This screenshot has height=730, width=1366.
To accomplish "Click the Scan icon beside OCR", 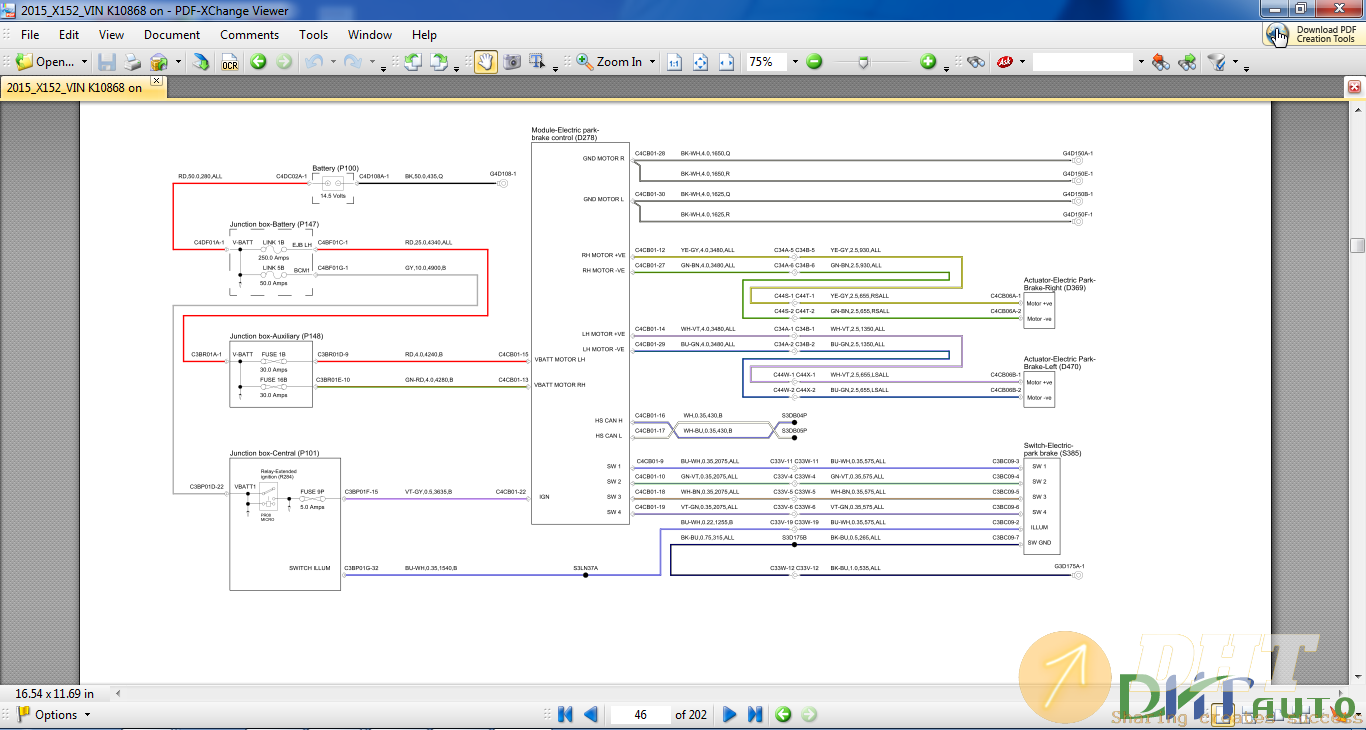I will (201, 62).
